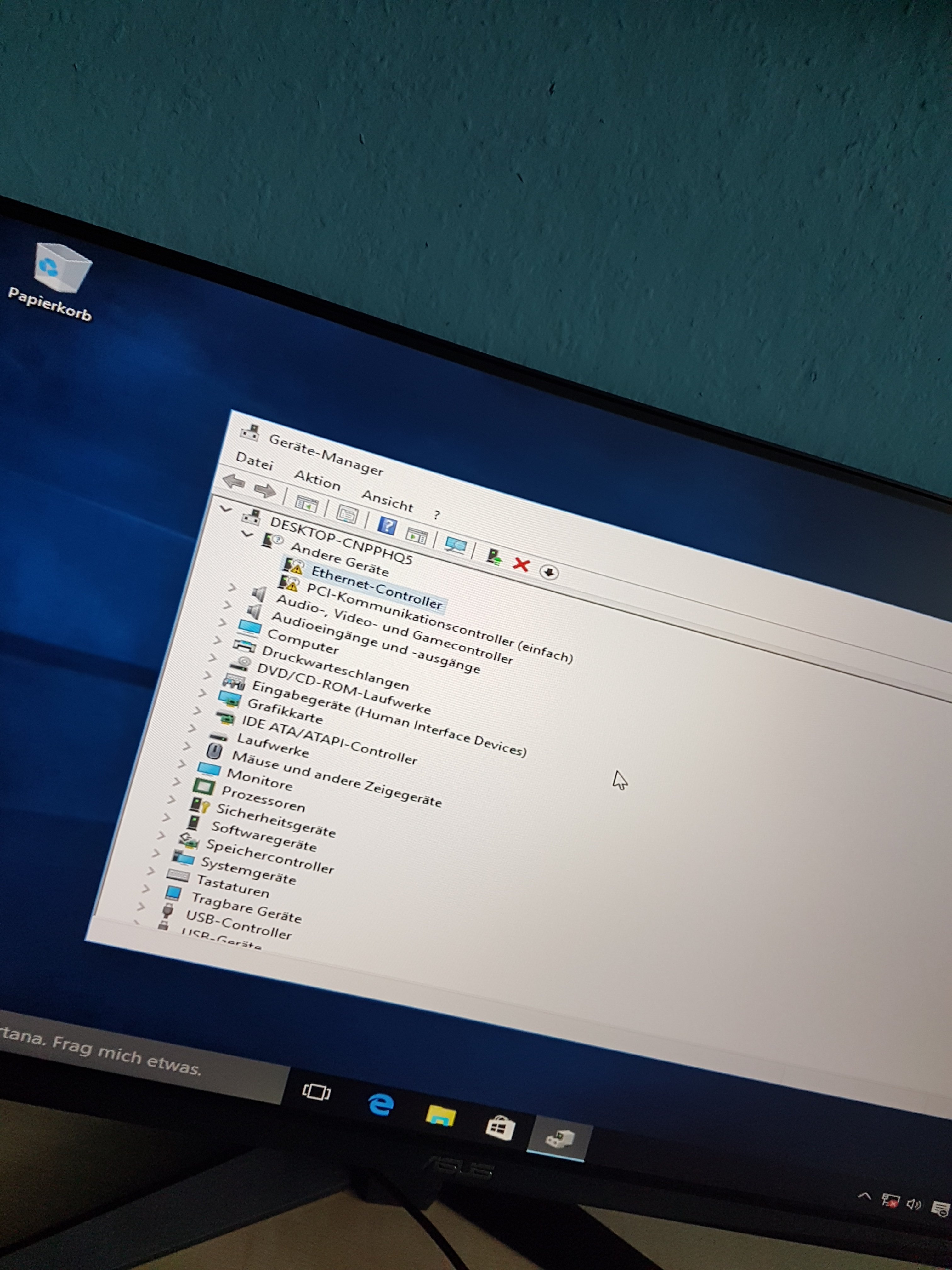Expand the USB-Controller node
This screenshot has height=1270, width=952.
click(x=141, y=907)
